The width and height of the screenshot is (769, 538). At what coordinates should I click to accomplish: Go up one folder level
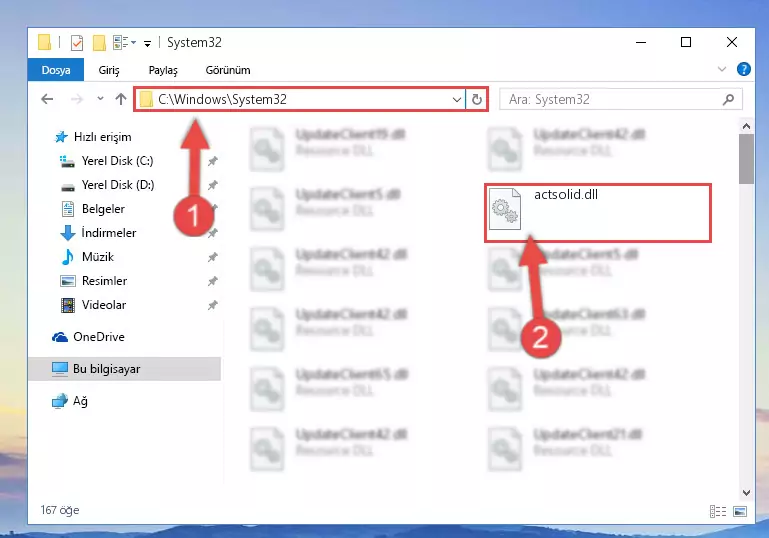121,99
